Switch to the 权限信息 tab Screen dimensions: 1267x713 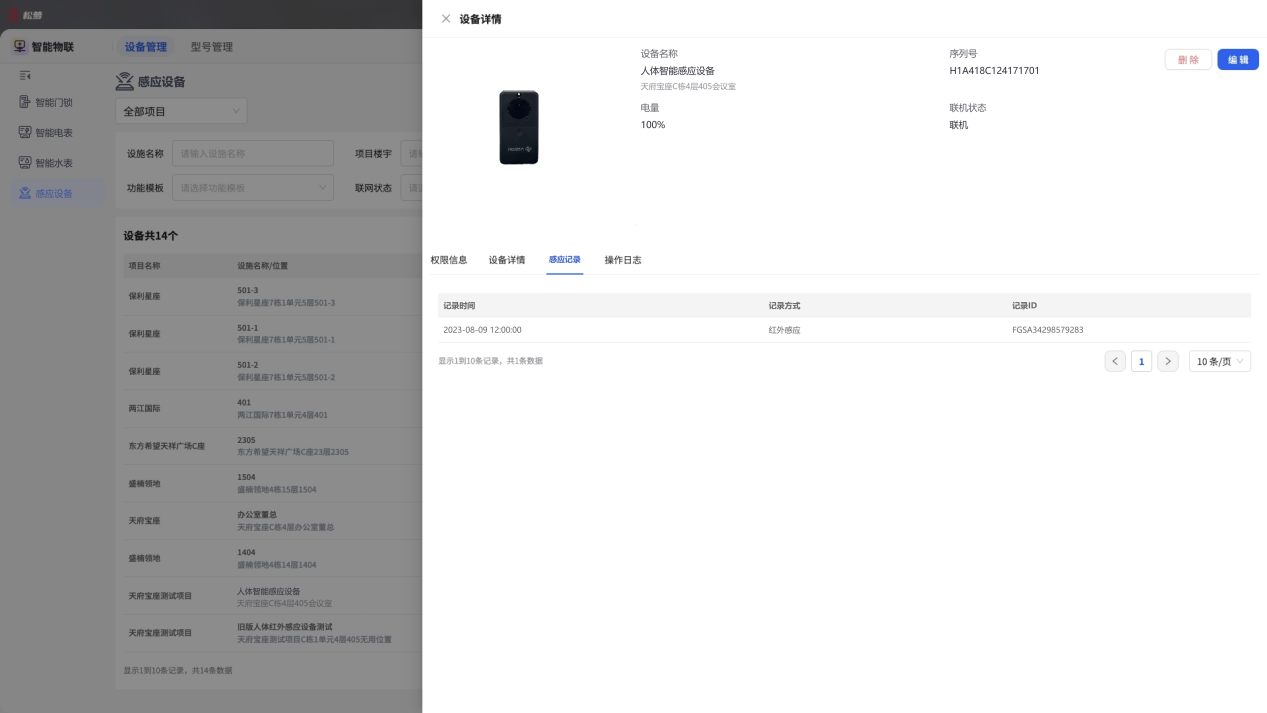click(x=449, y=260)
